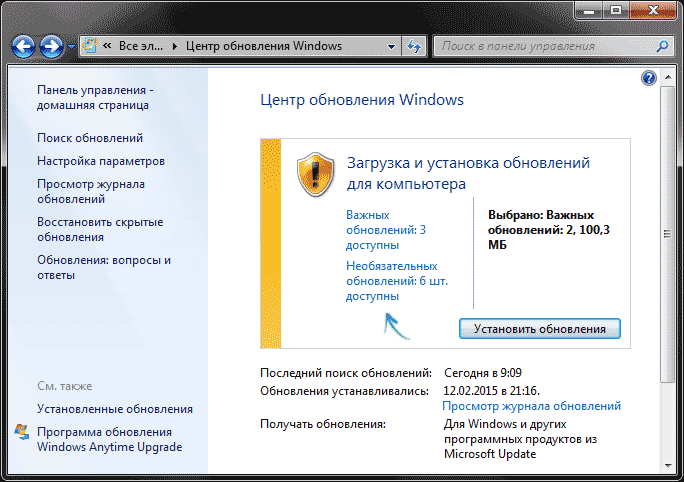Click "Загрузка и установка обновлений для компьютера" heading

(468, 173)
